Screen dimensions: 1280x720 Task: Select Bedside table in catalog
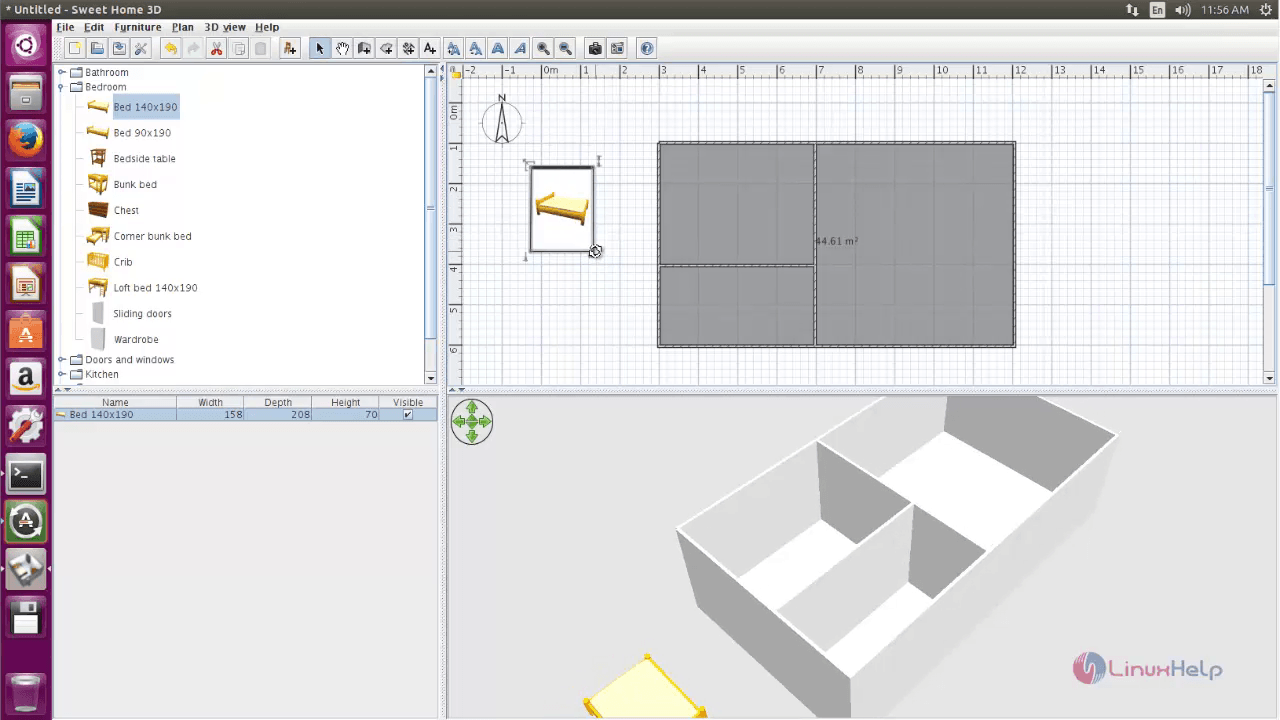(x=144, y=158)
